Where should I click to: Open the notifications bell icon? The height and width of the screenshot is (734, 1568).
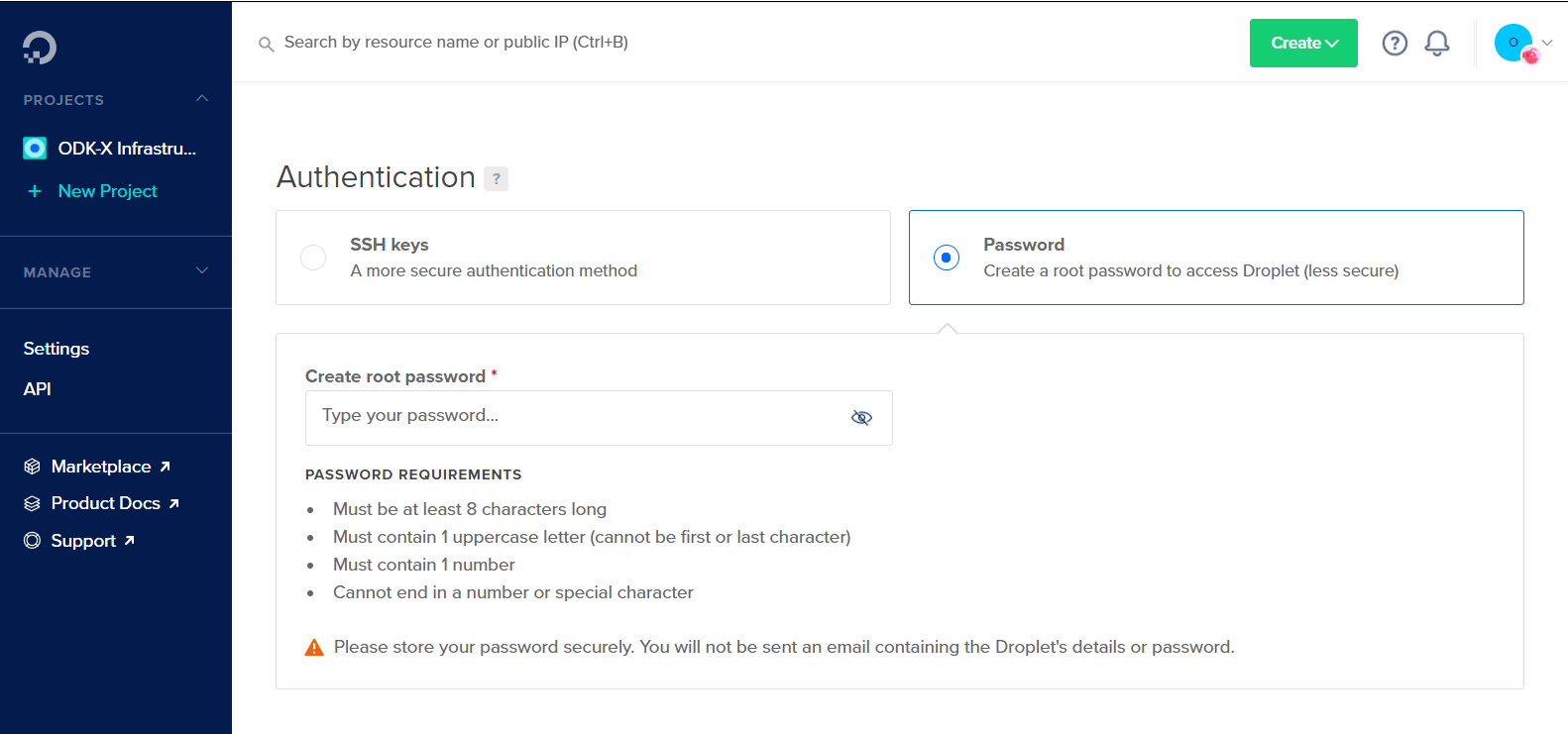pyautogui.click(x=1437, y=43)
